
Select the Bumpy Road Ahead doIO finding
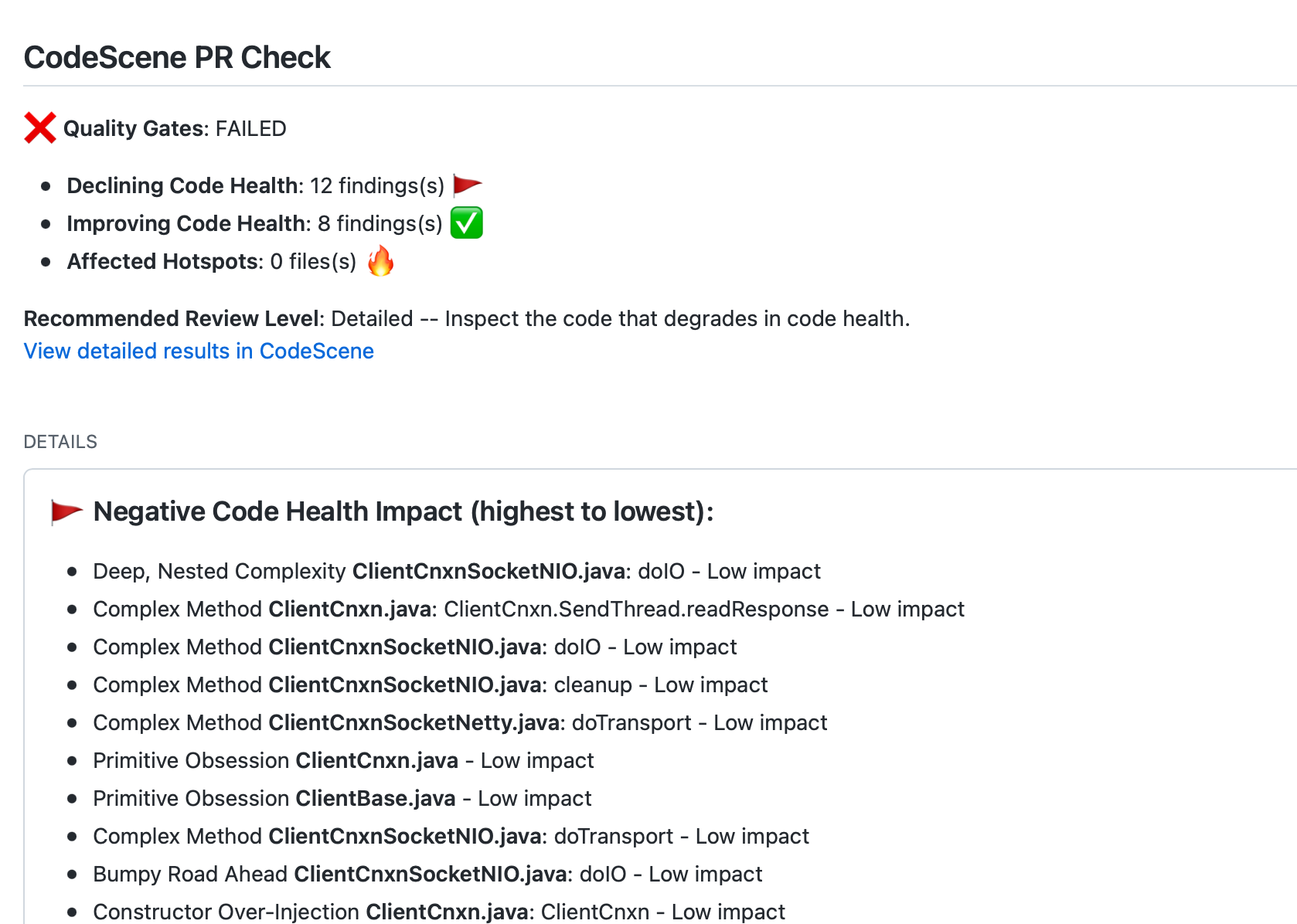(x=427, y=874)
